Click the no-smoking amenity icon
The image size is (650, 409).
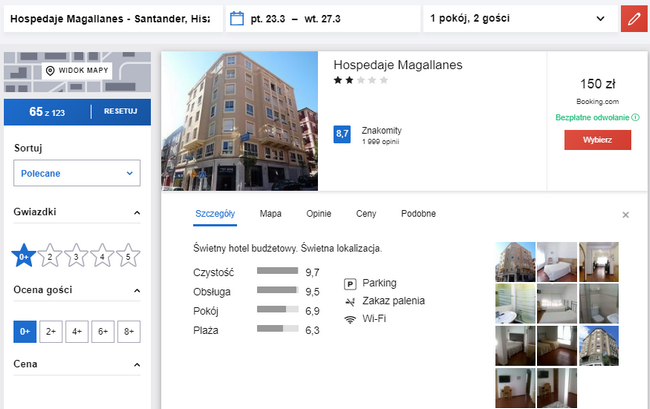coord(350,302)
